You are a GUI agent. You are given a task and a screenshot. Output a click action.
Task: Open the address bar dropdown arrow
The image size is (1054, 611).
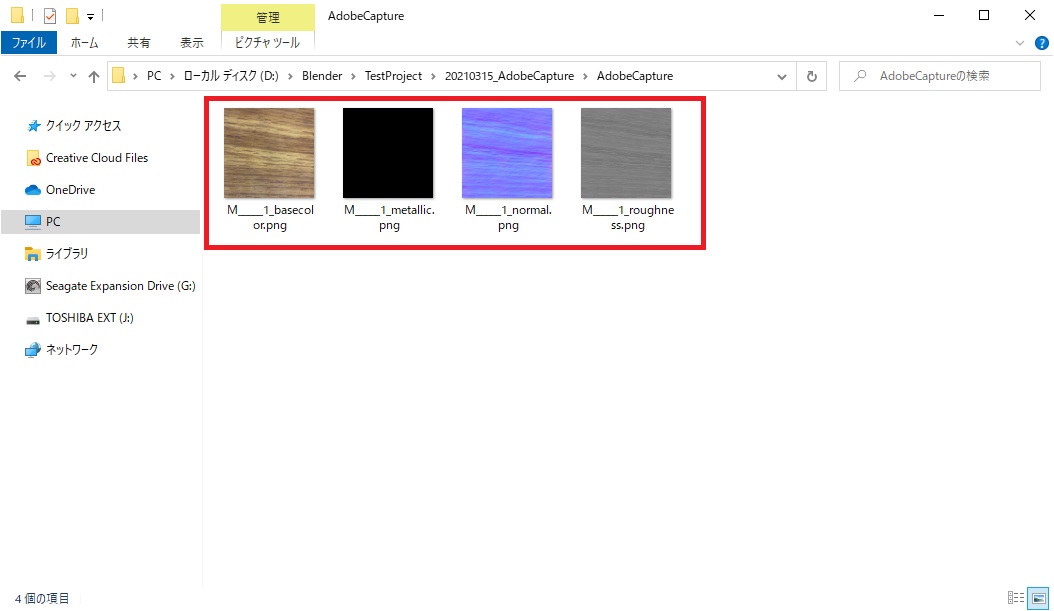[x=782, y=75]
